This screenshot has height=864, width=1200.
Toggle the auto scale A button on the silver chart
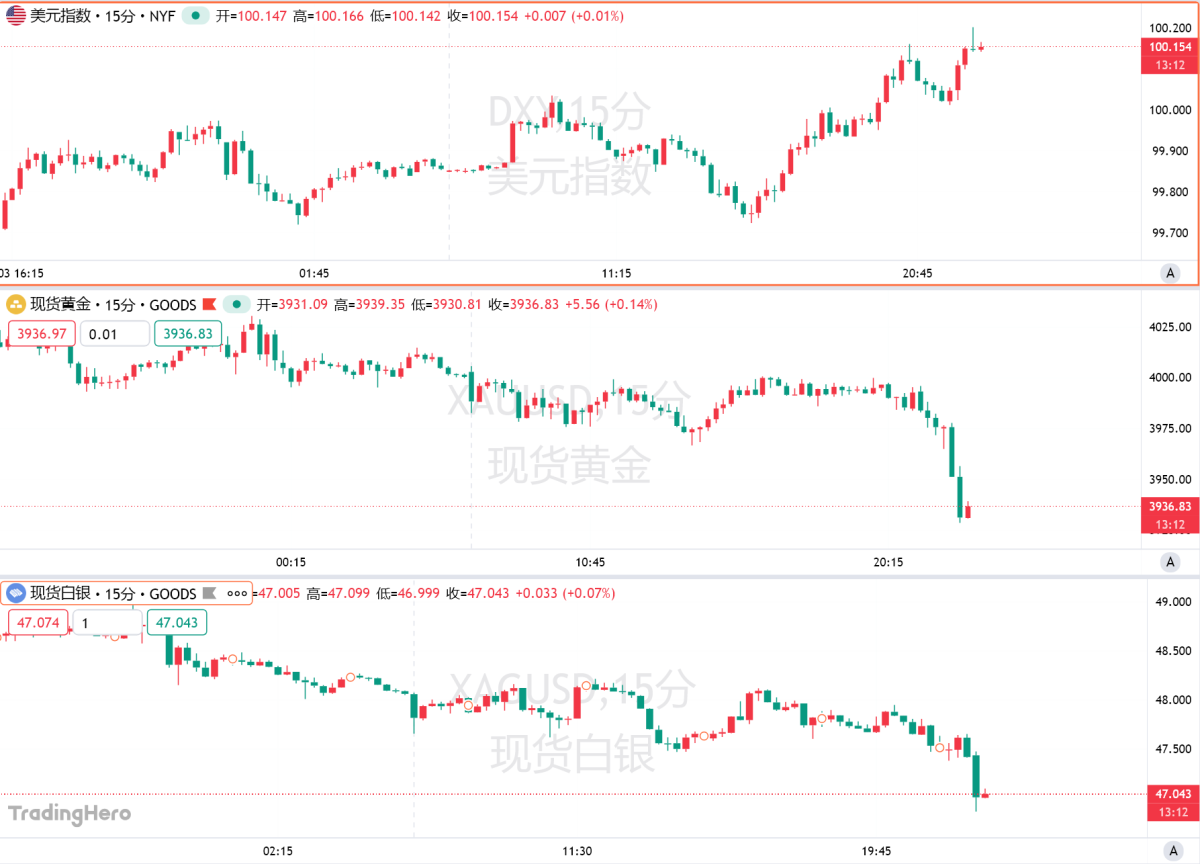pos(1170,850)
